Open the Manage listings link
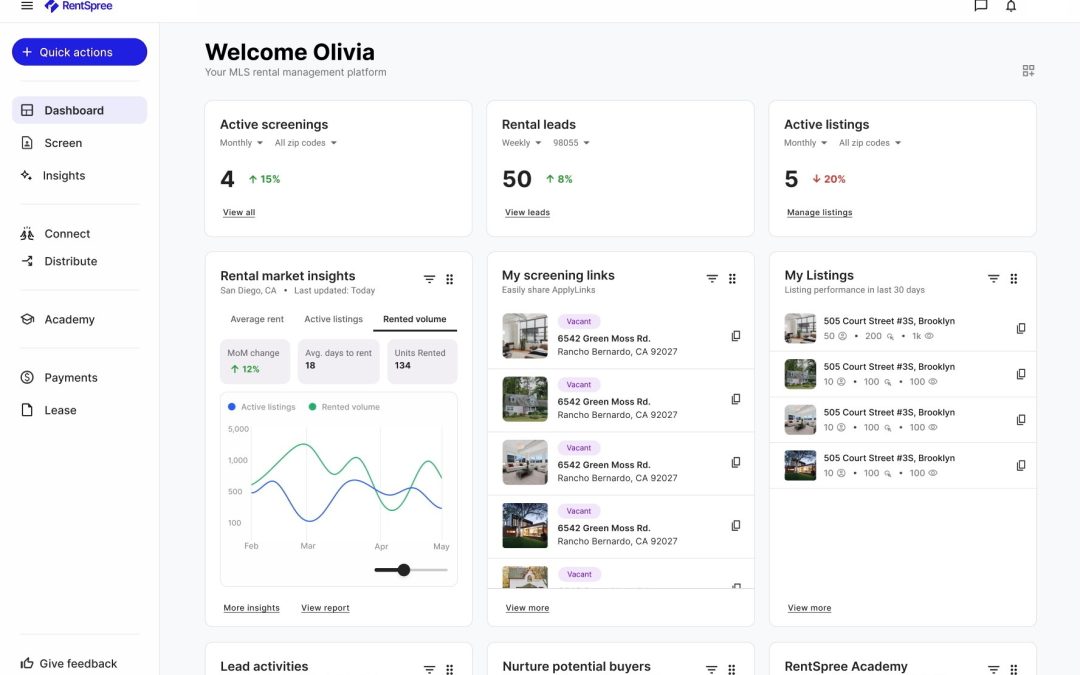The height and width of the screenshot is (675, 1080). click(819, 212)
